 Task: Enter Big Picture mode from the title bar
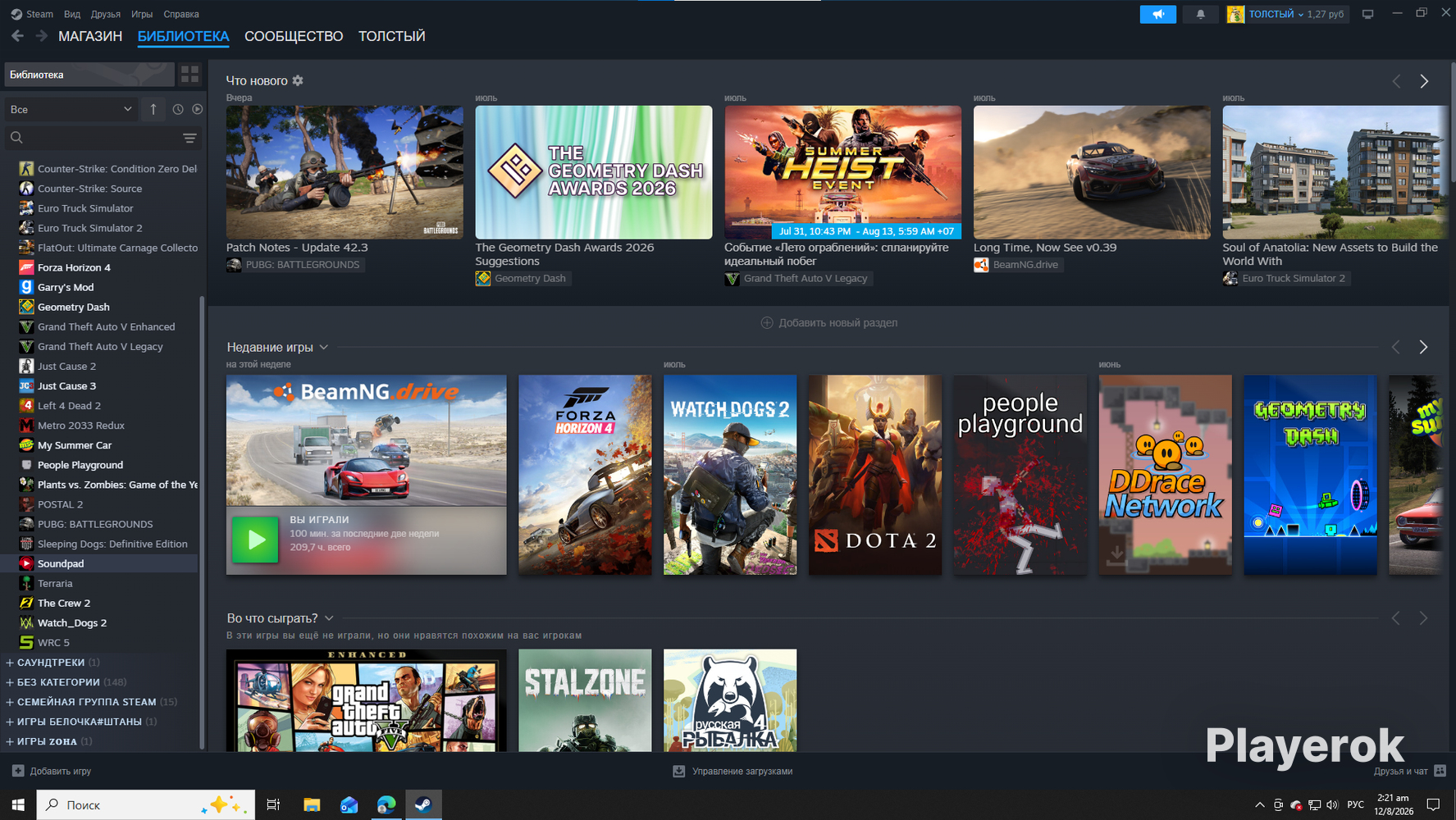(x=1367, y=14)
